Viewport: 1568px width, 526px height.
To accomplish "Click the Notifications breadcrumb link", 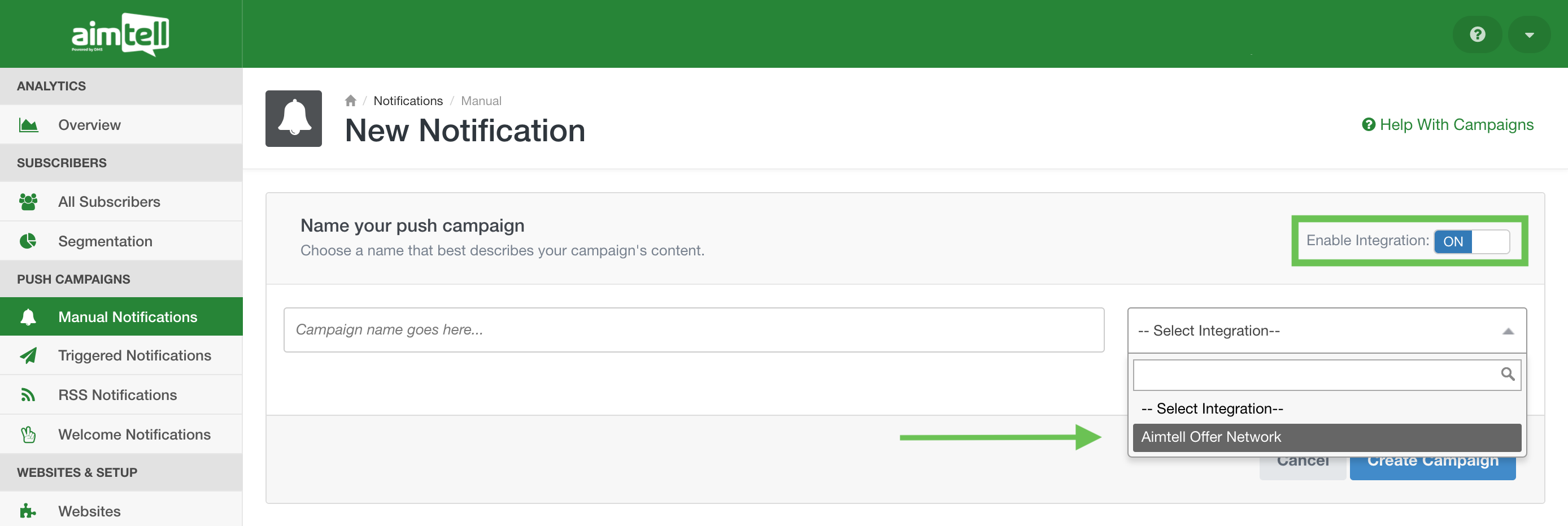I will tap(408, 101).
